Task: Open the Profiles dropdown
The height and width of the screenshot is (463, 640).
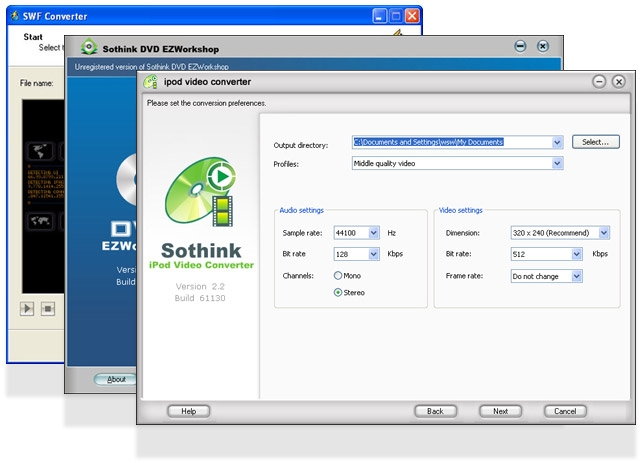Action: (x=557, y=163)
